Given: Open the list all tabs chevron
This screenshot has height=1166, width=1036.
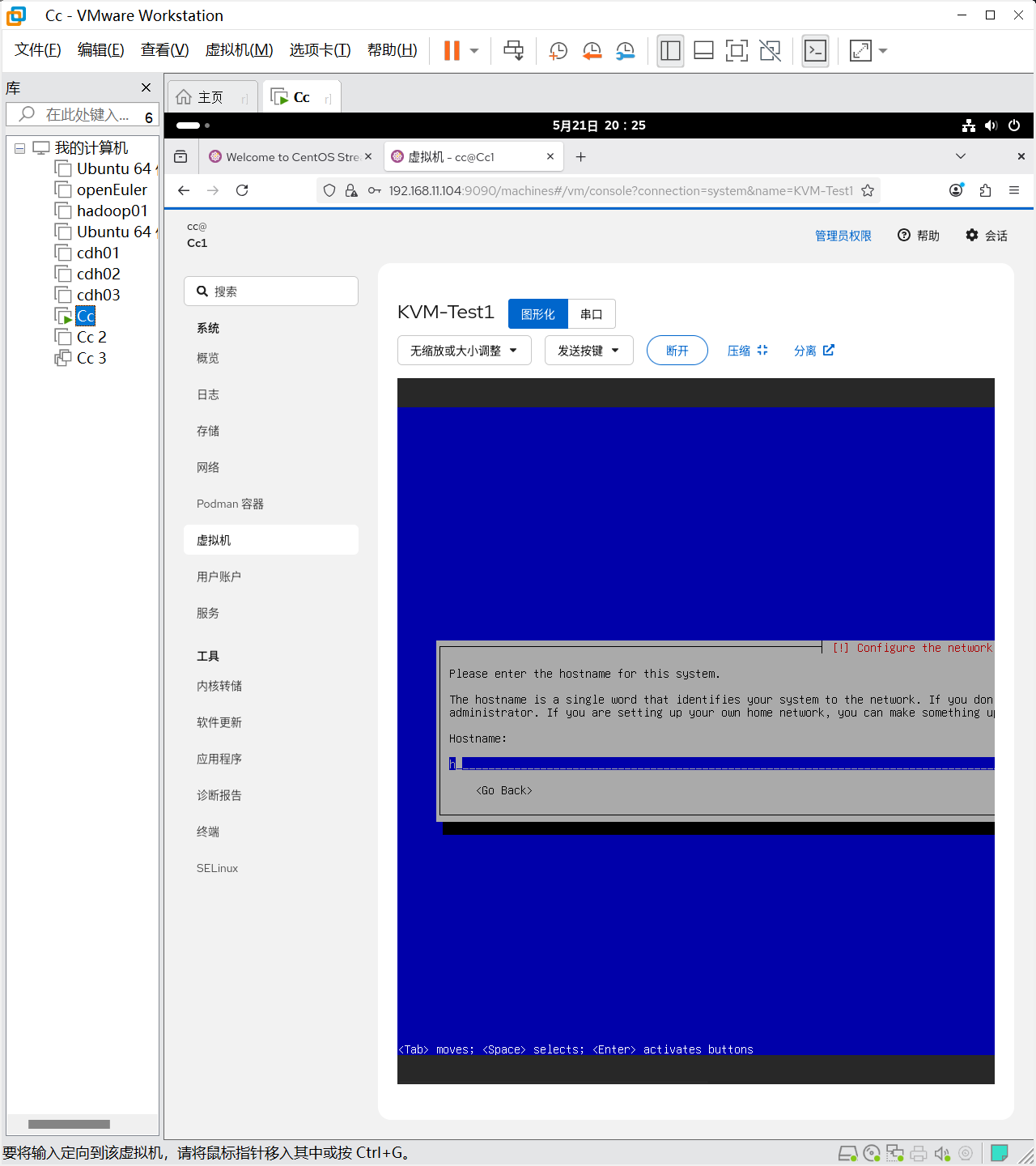Looking at the screenshot, I should [961, 156].
